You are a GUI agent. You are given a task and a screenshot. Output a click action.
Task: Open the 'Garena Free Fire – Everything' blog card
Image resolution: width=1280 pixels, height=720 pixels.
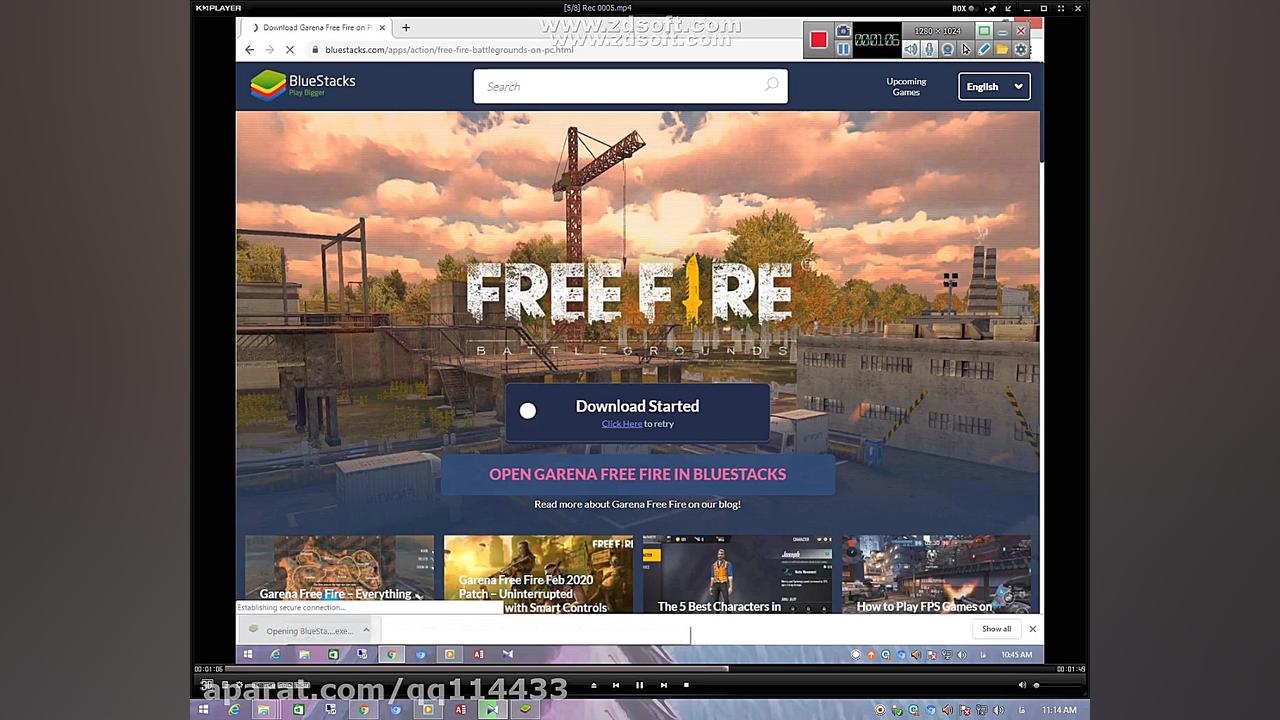(340, 573)
